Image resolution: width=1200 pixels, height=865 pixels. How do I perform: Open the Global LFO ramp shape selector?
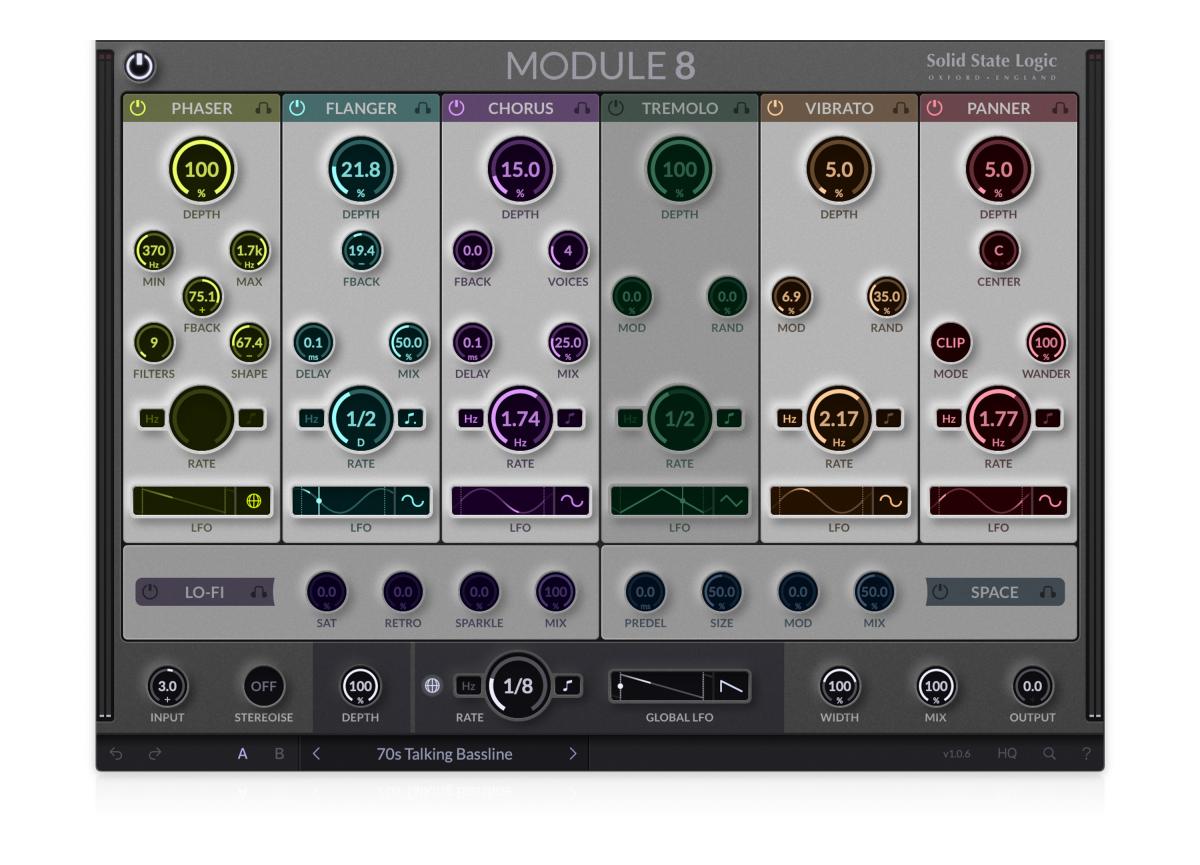tap(732, 686)
